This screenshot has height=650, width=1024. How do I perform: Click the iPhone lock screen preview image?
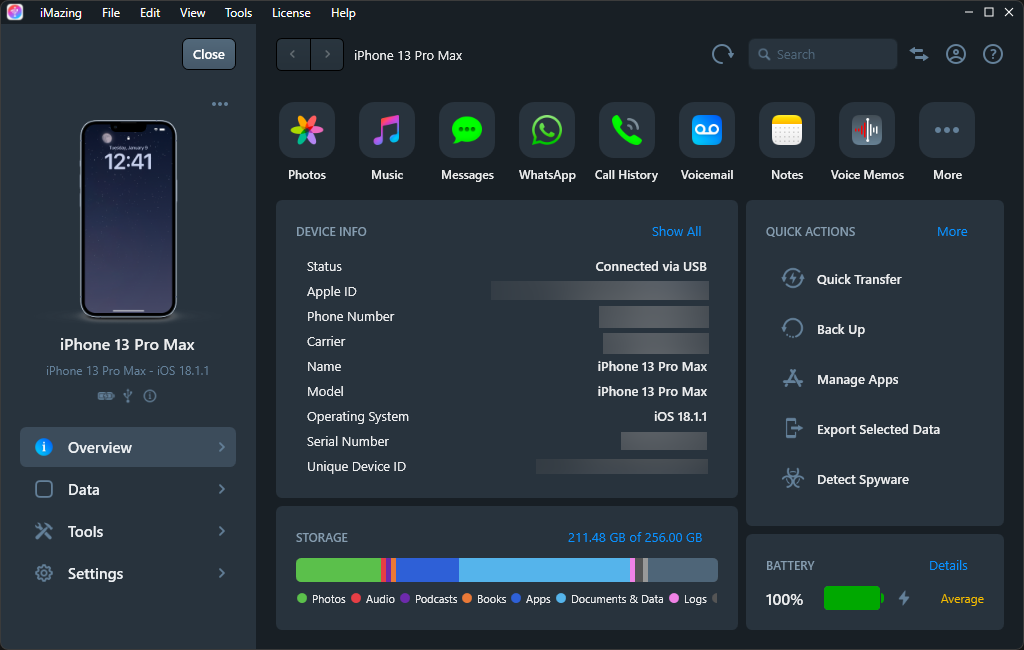(129, 219)
